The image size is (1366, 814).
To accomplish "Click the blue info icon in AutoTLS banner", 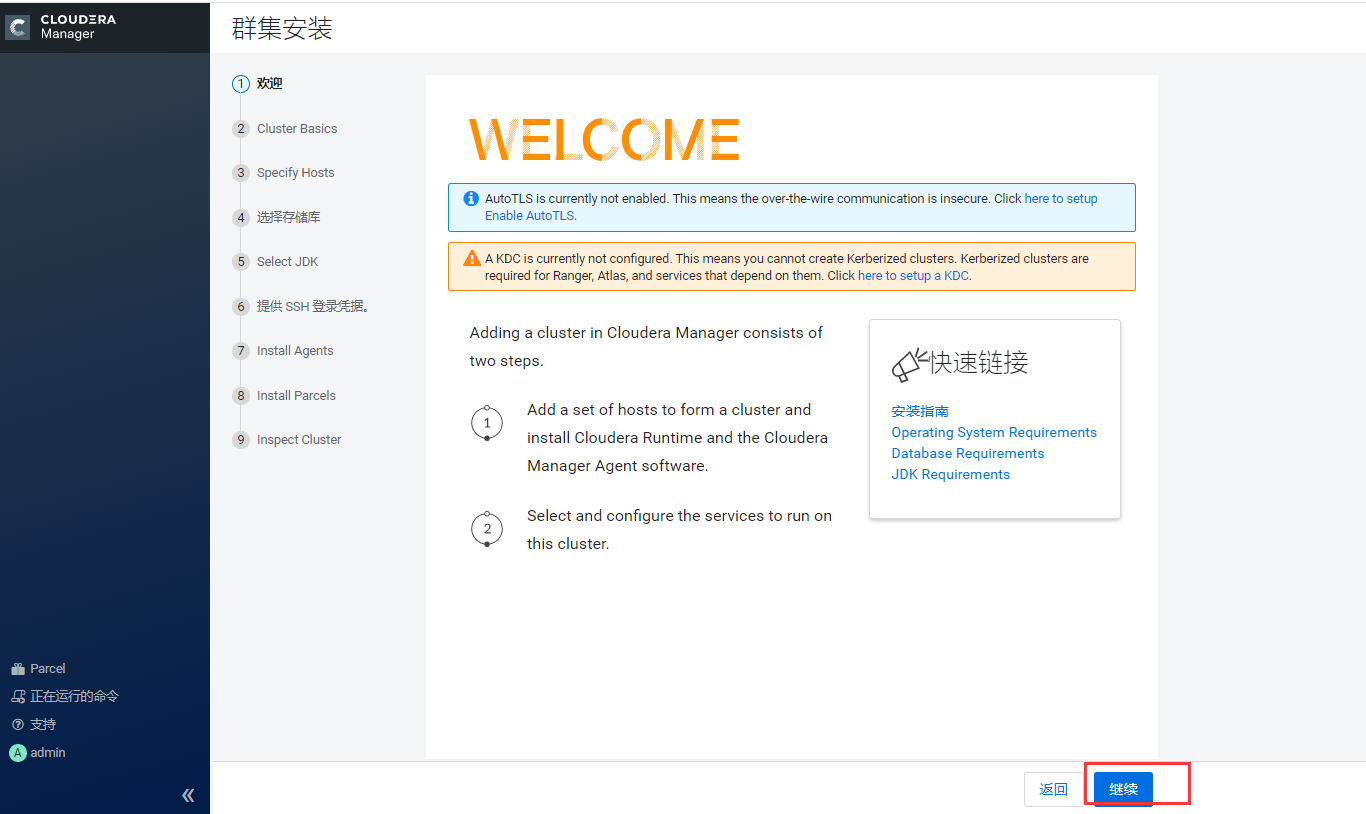I will click(471, 198).
